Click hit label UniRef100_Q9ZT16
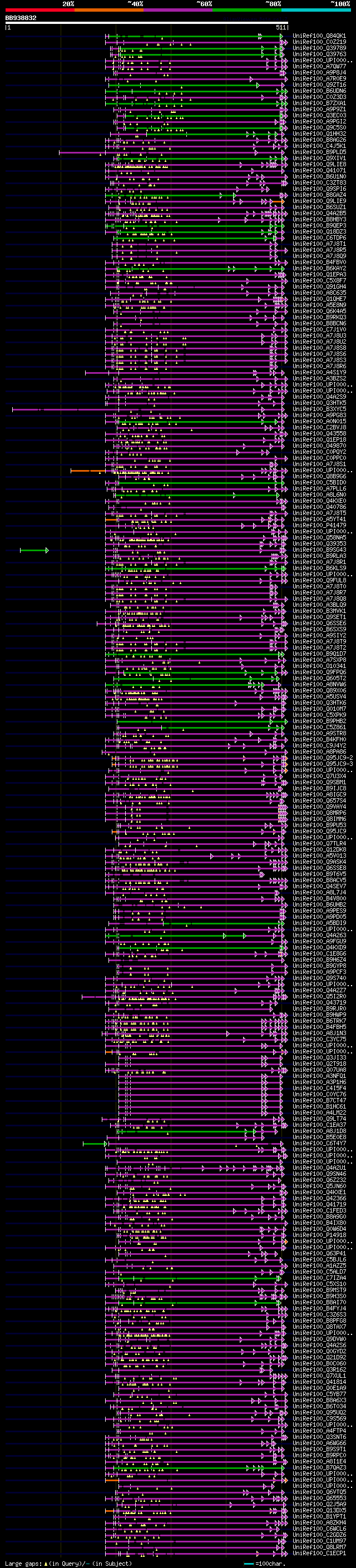356x1568 pixels. tap(319, 85)
